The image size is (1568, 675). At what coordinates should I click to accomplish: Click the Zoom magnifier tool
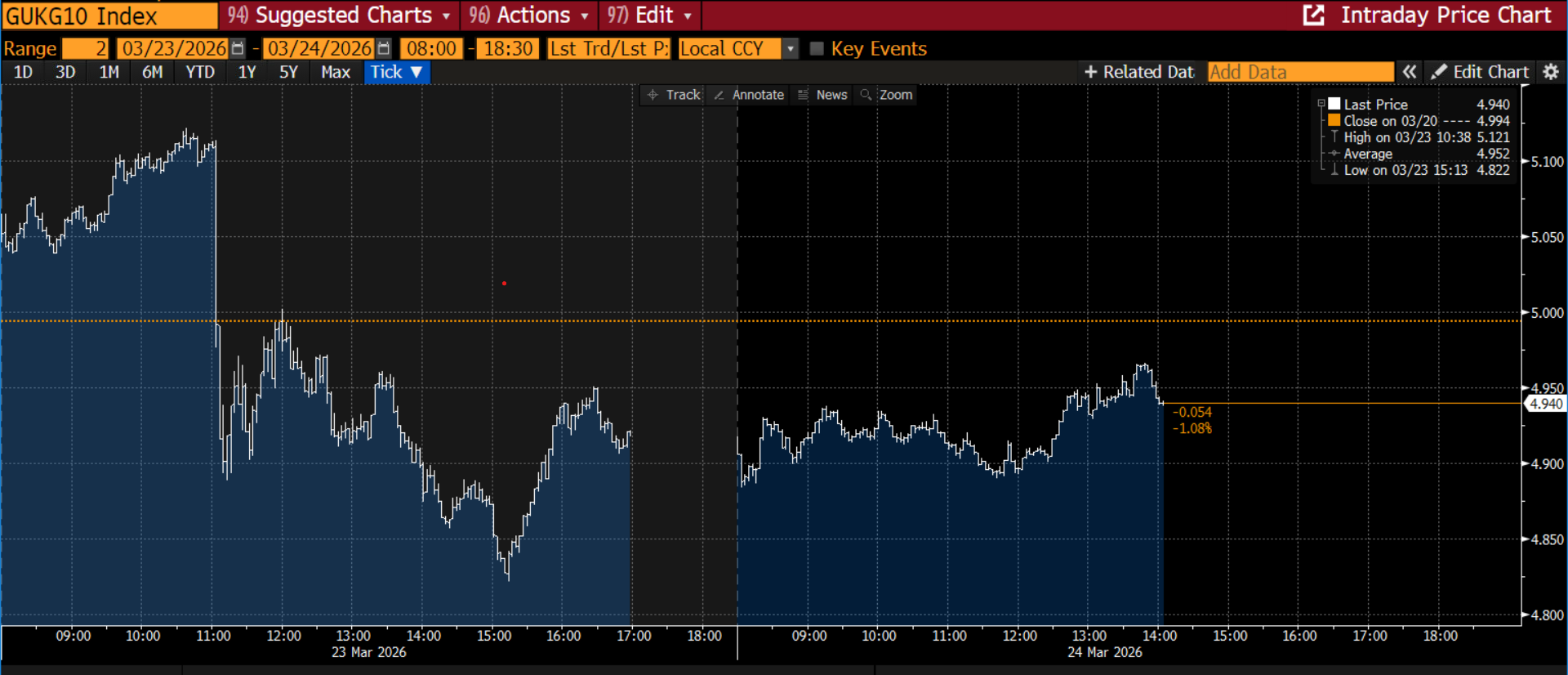886,95
